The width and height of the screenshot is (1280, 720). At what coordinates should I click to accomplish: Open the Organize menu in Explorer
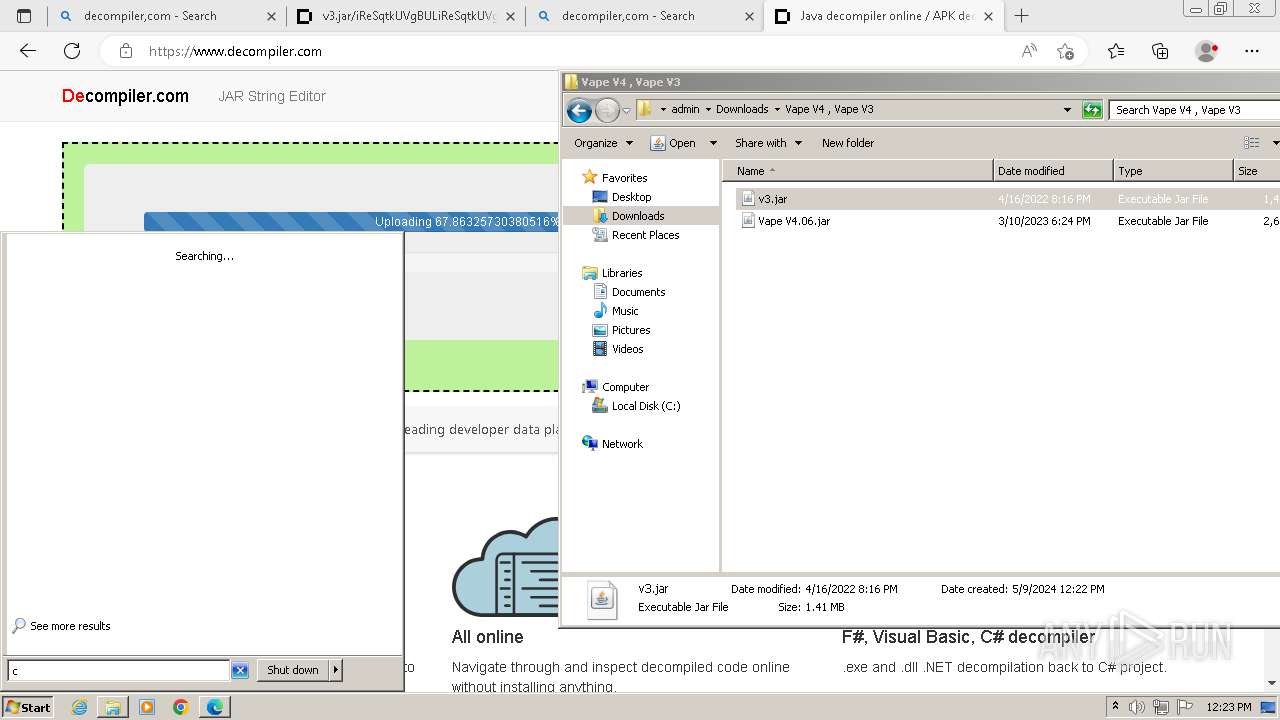coord(603,143)
